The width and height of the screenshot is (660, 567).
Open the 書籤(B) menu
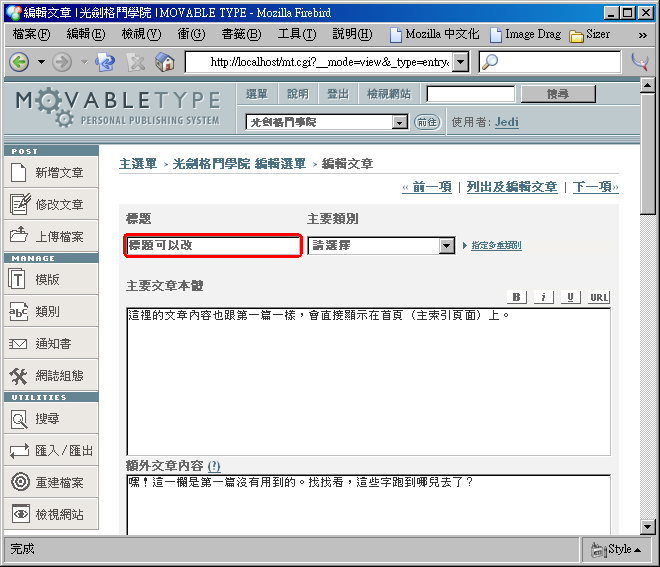tap(242, 34)
